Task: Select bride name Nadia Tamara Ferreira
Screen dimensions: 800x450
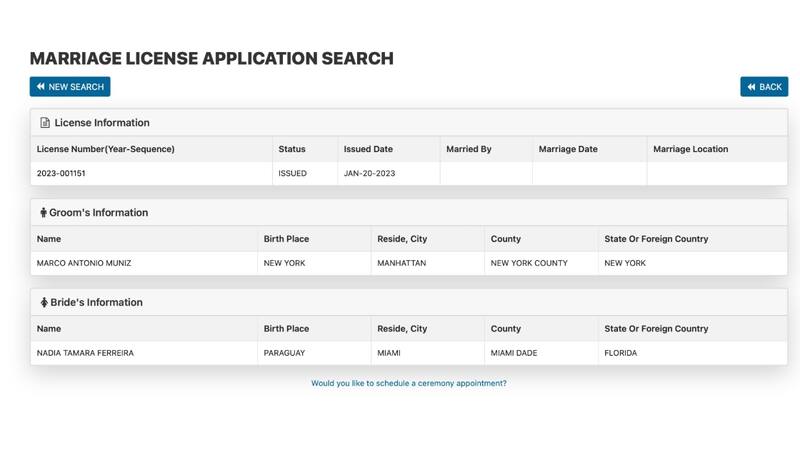Action: pos(85,353)
